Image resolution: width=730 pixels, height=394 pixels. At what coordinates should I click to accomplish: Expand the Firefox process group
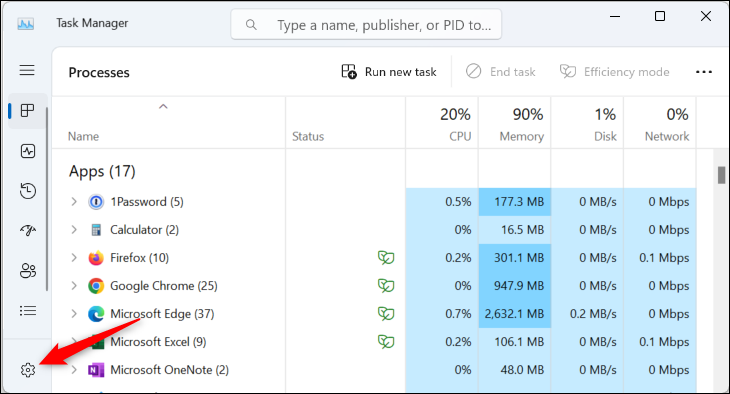tap(74, 258)
